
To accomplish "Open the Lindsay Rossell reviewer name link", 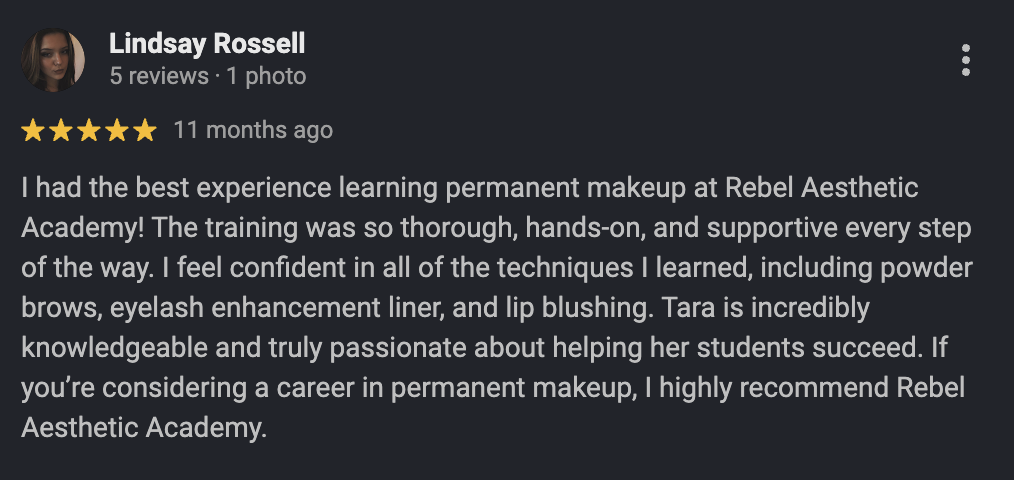I will point(207,44).
